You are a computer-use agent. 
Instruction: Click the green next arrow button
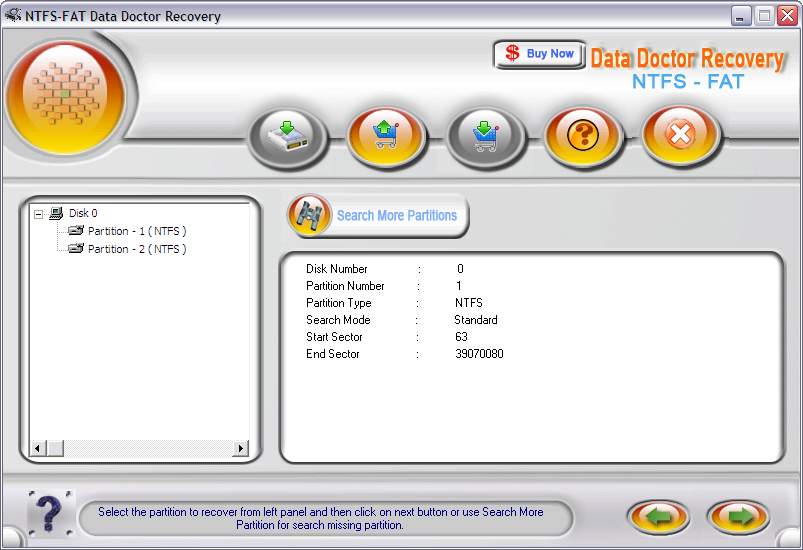tap(738, 516)
